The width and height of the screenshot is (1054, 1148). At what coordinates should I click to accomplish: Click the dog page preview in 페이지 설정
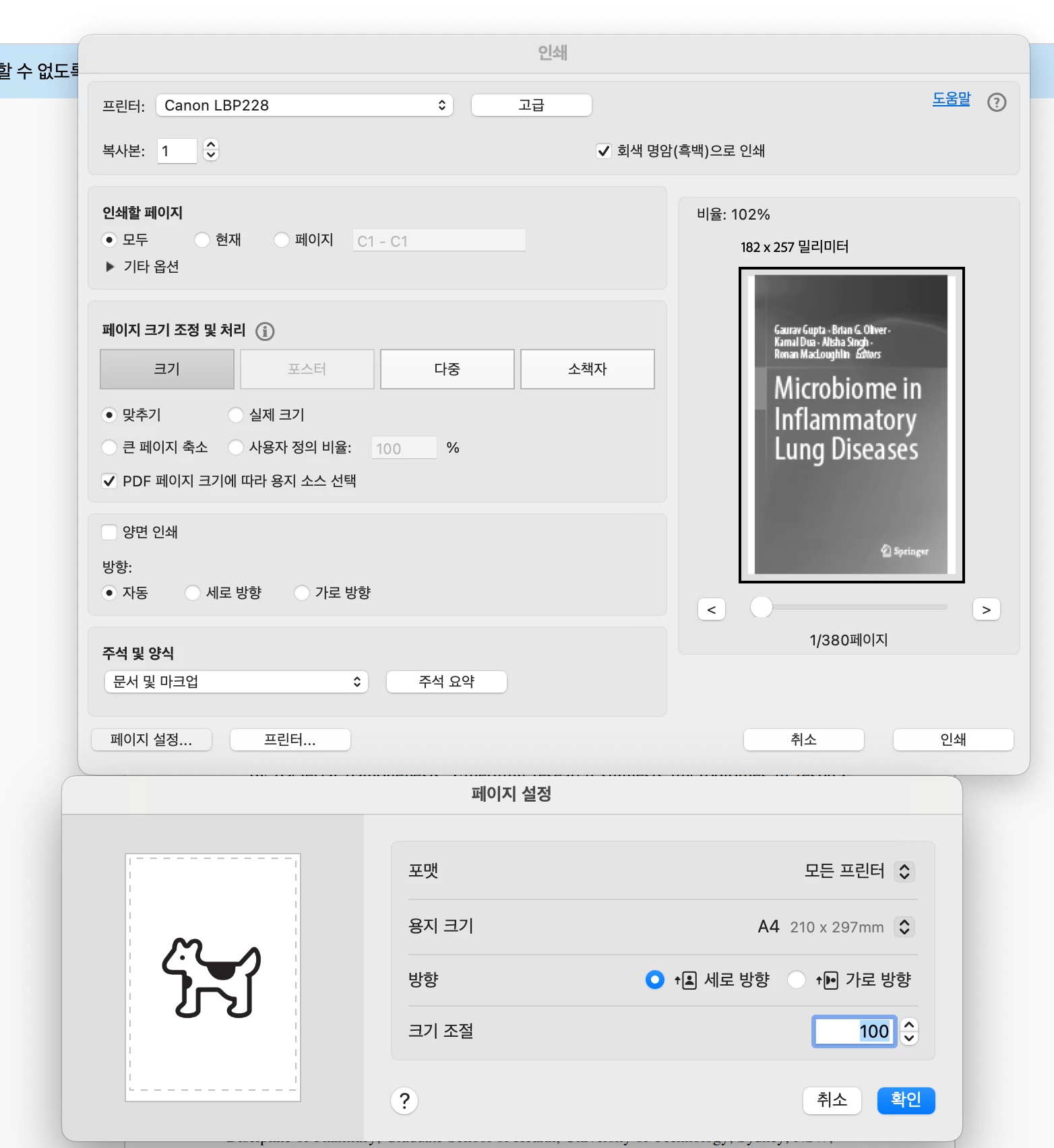[213, 978]
